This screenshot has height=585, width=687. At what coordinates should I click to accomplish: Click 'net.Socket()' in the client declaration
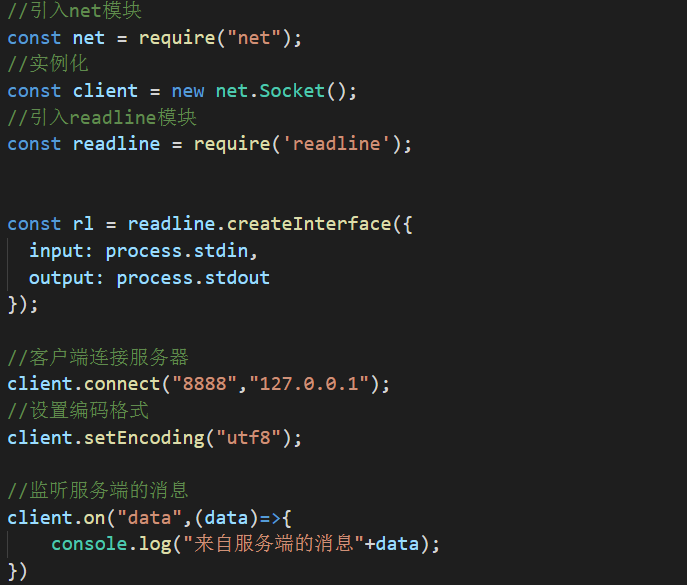pos(281,91)
